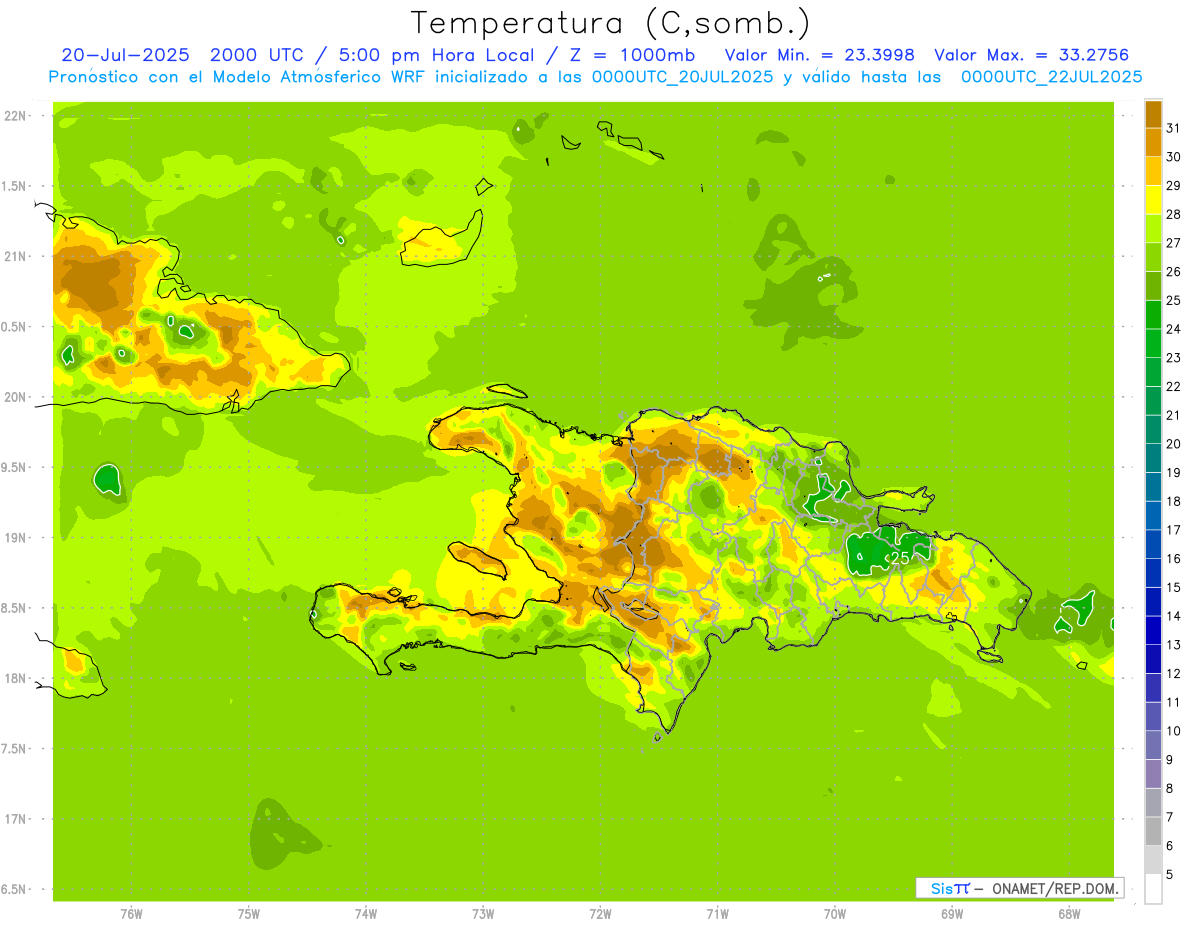Click the colorbar swatch between 24 and 25
Viewport: 1200px width, 927px height.
[x=1153, y=315]
